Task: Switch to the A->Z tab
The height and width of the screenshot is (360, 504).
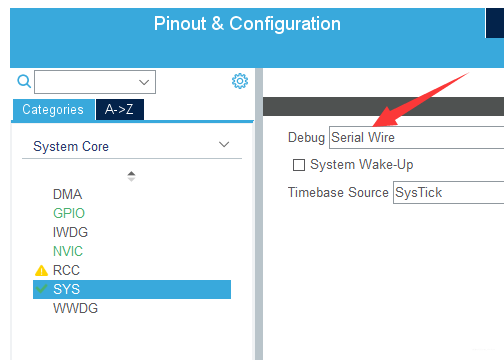Action: pyautogui.click(x=120, y=109)
